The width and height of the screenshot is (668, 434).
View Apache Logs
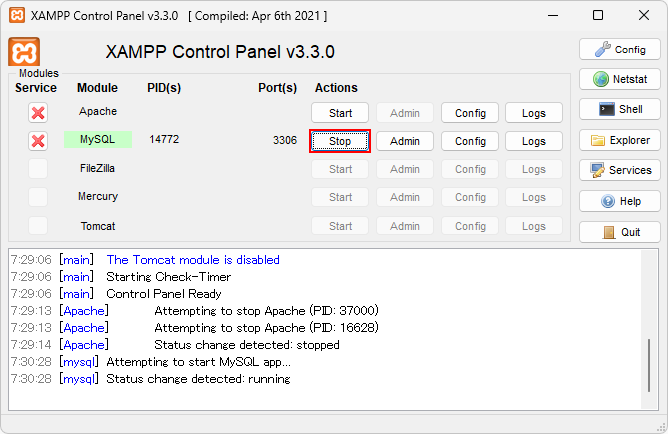[534, 113]
